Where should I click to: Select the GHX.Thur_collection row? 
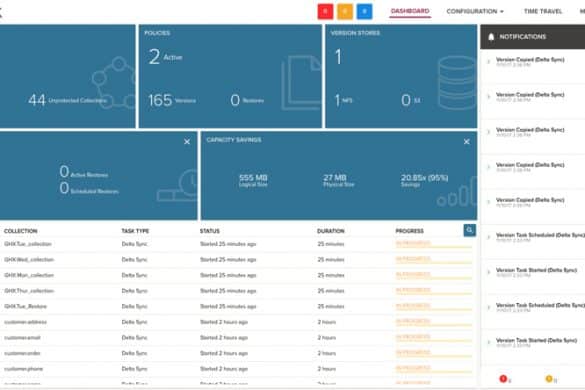238,291
